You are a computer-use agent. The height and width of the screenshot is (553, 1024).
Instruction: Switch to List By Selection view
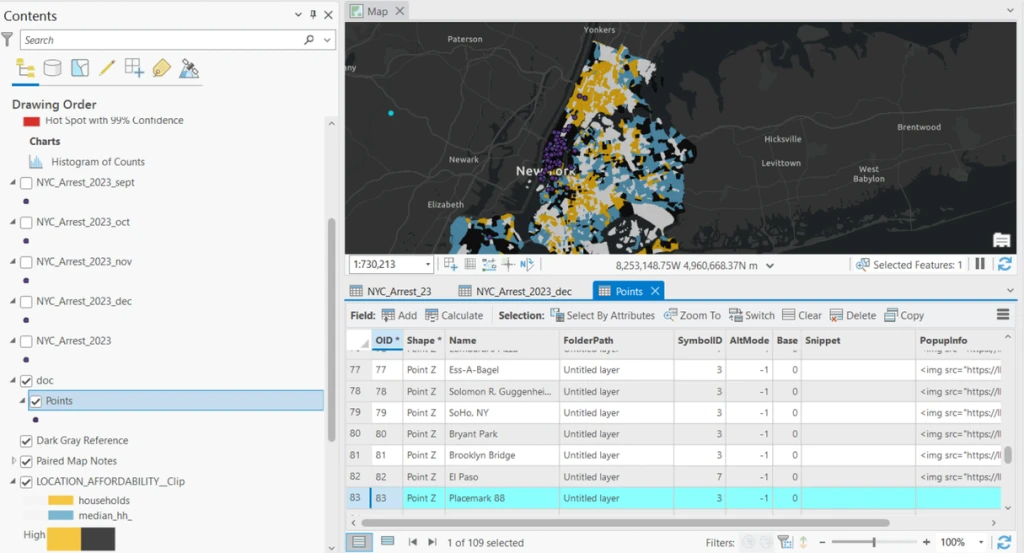coord(80,68)
